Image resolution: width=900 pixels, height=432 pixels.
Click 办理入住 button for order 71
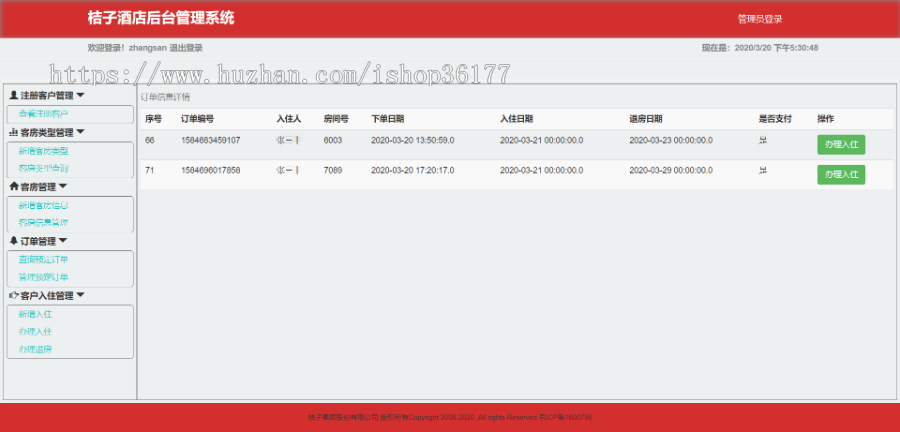841,174
